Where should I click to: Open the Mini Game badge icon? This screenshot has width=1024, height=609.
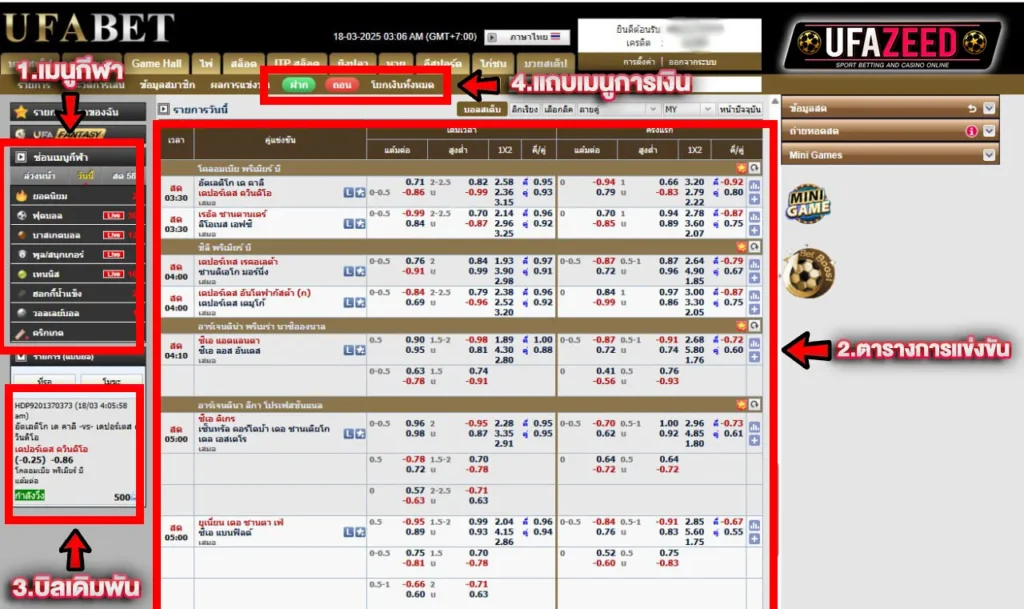[808, 200]
